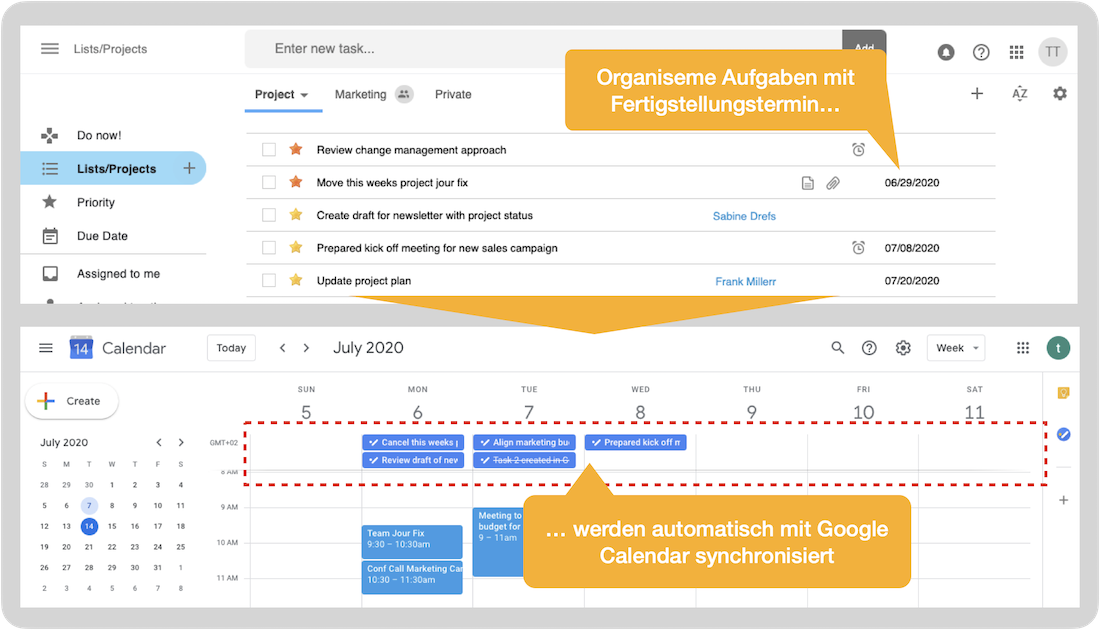
Task: Focus the Enter new task field
Action: (x=544, y=48)
